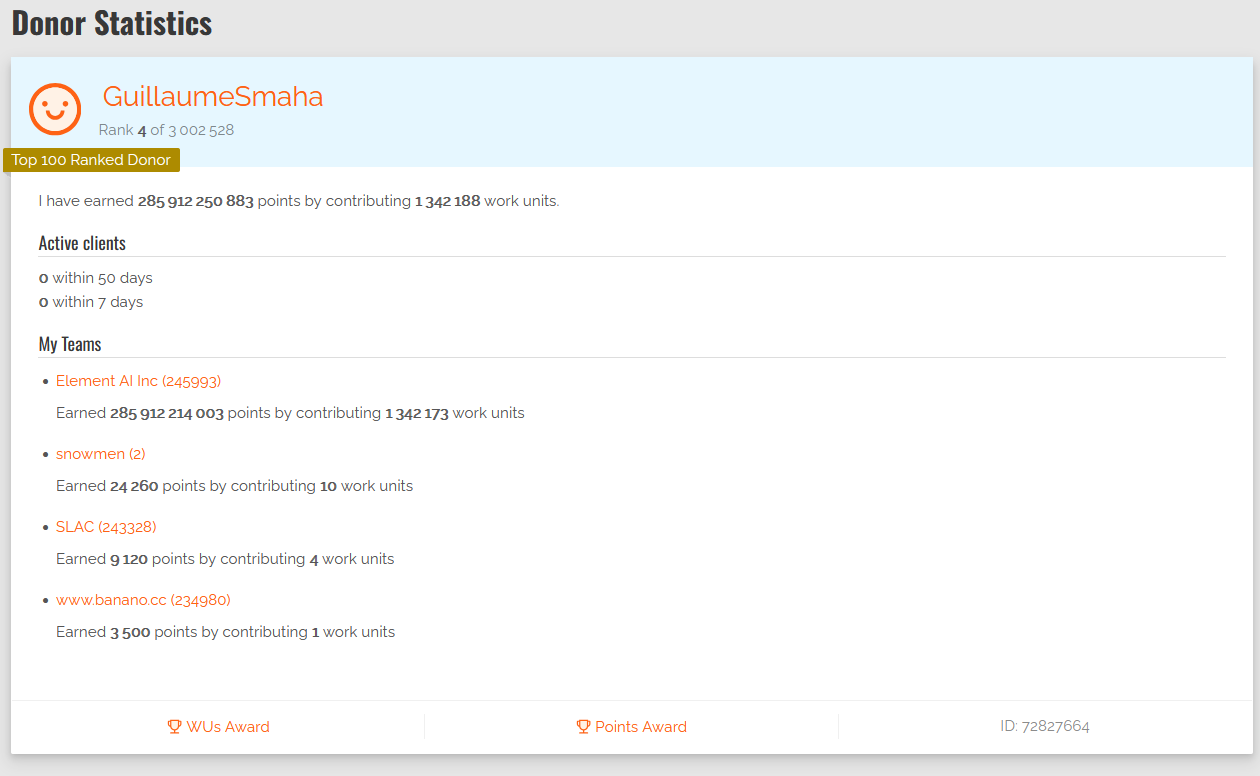Image resolution: width=1260 pixels, height=776 pixels.
Task: View the WUs Award text link
Action: click(228, 727)
